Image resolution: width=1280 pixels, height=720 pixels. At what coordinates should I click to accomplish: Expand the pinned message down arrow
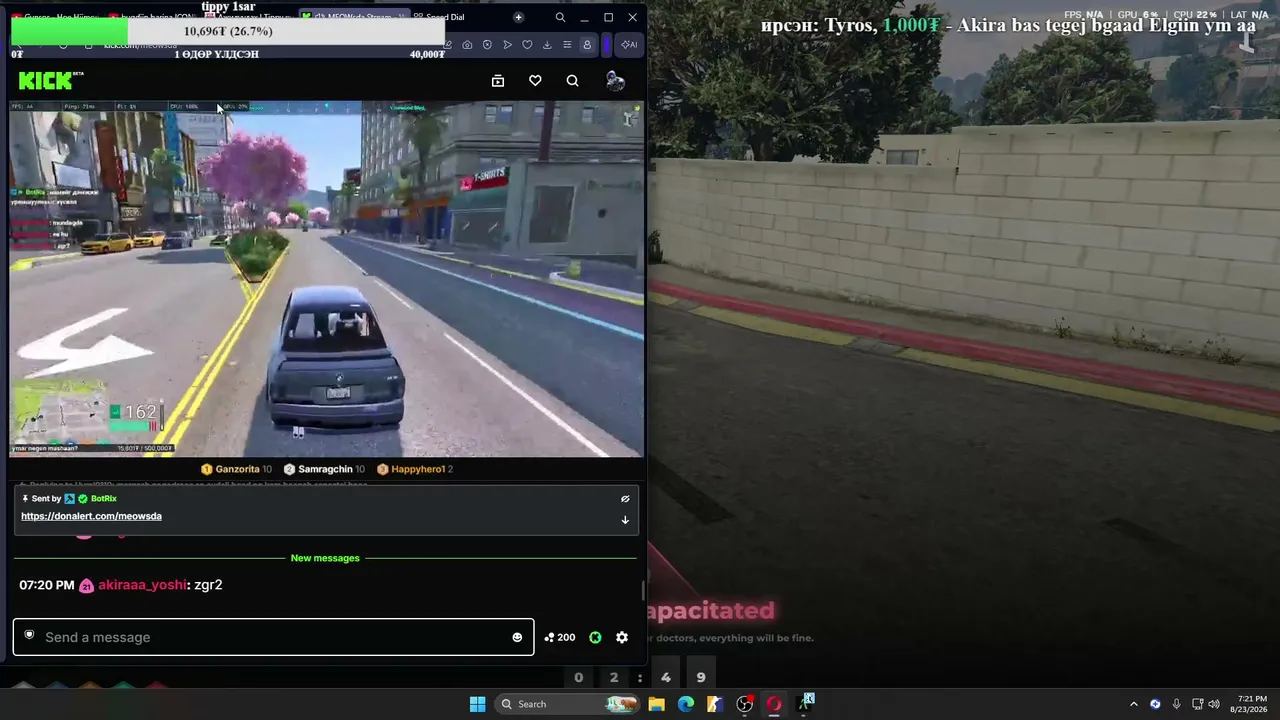coord(625,520)
